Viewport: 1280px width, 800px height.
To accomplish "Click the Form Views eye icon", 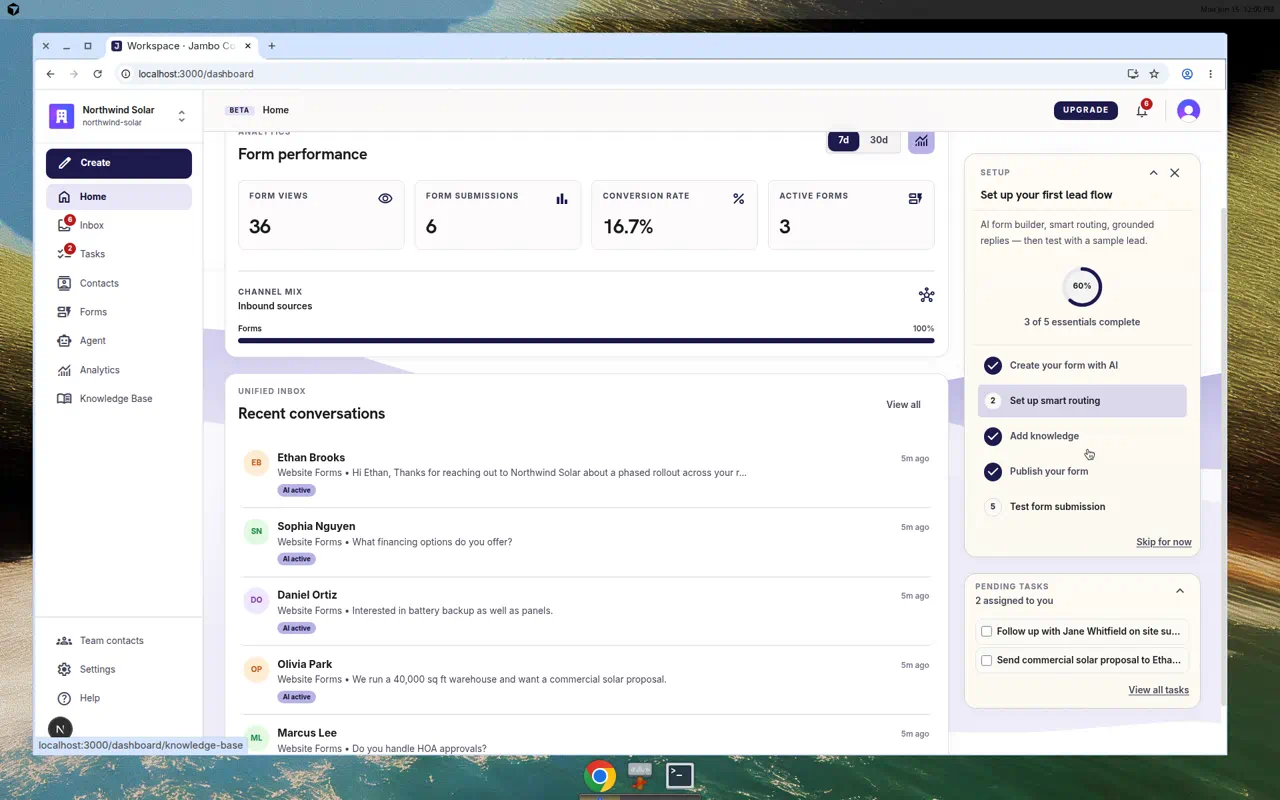I will tap(385, 199).
